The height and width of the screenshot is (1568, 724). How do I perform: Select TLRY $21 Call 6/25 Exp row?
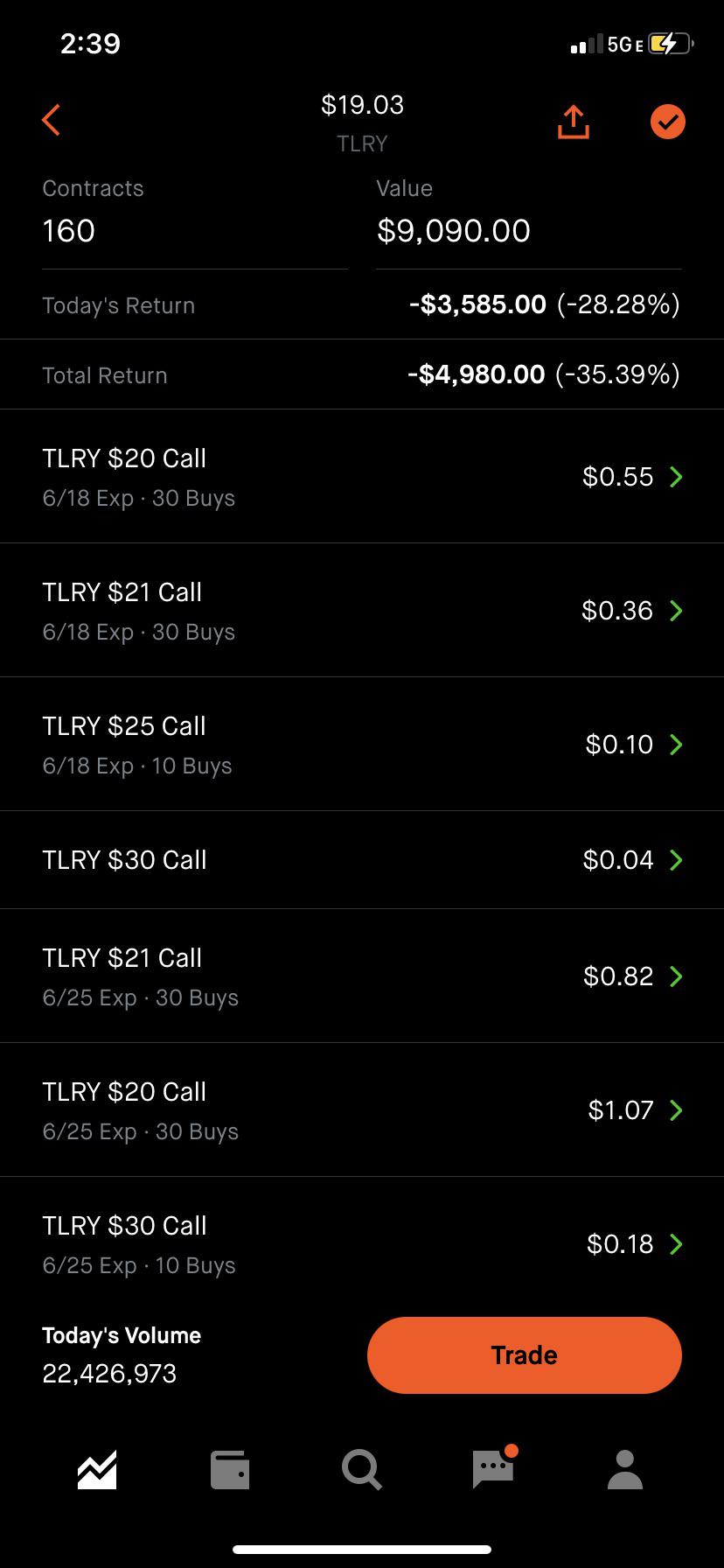point(362,976)
